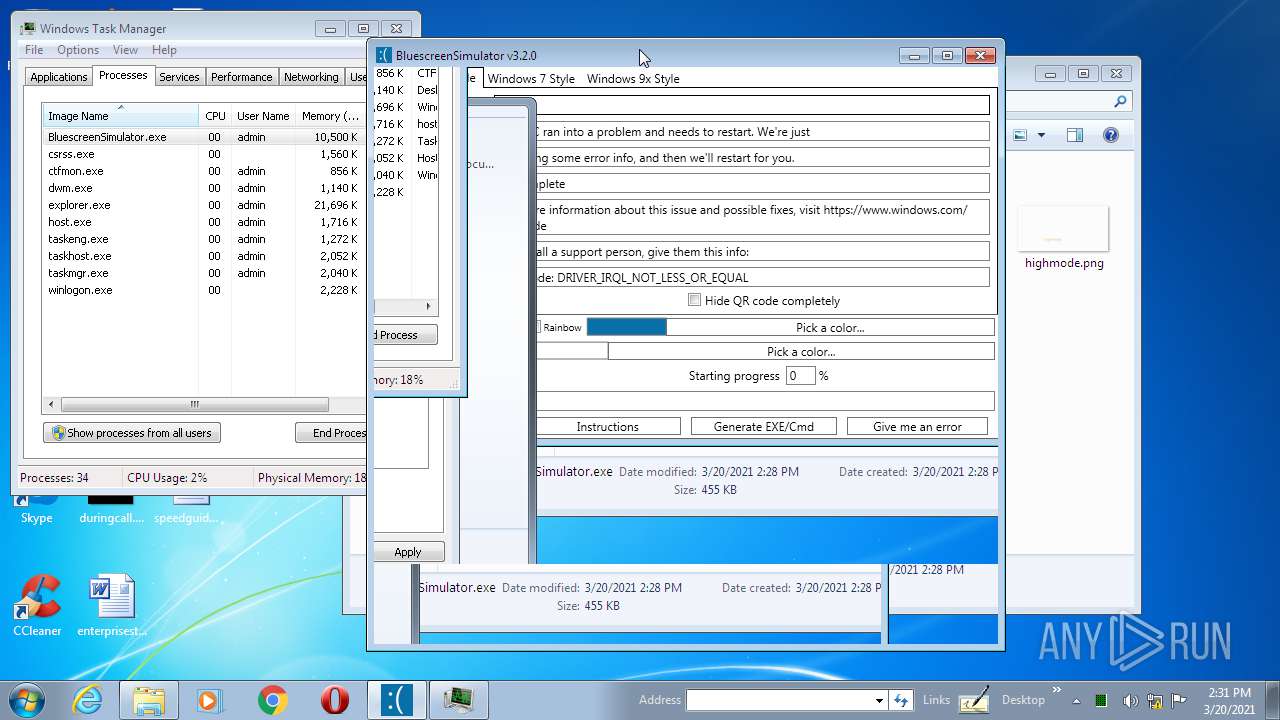Viewport: 1280px width, 720px height.
Task: Click Pick a color beside the blue swatch
Action: coord(830,327)
